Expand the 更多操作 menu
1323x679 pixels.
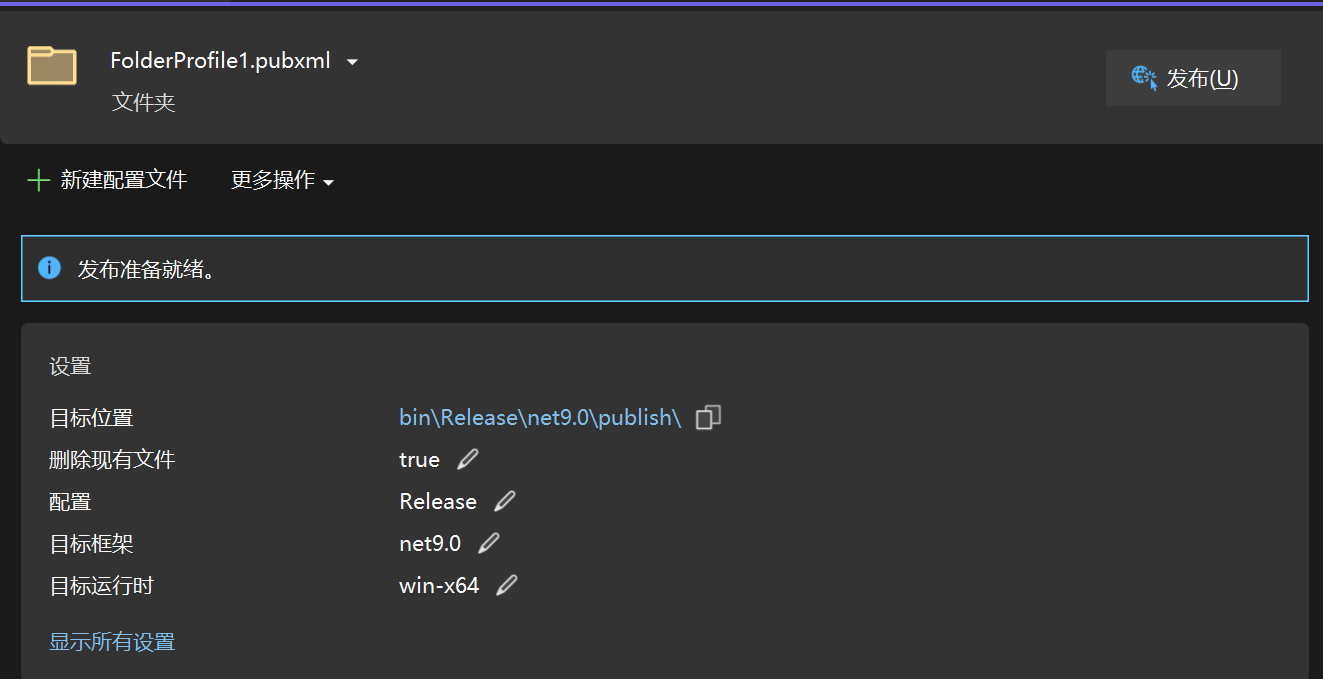click(282, 181)
